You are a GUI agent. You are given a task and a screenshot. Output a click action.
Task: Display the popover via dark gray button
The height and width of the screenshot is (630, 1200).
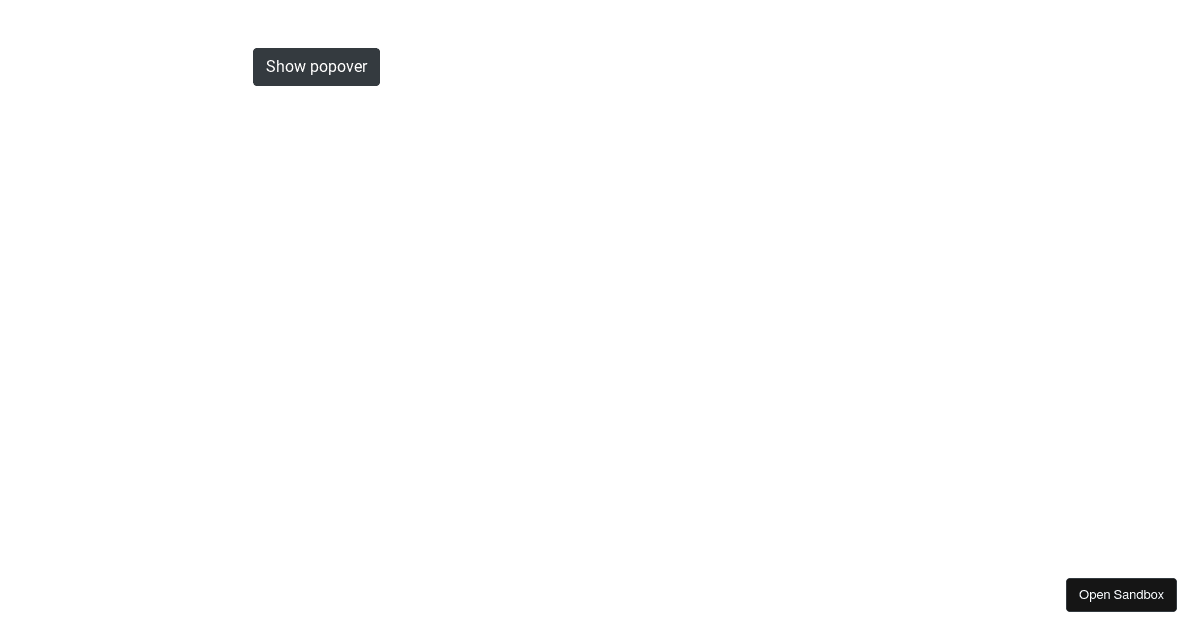(316, 67)
